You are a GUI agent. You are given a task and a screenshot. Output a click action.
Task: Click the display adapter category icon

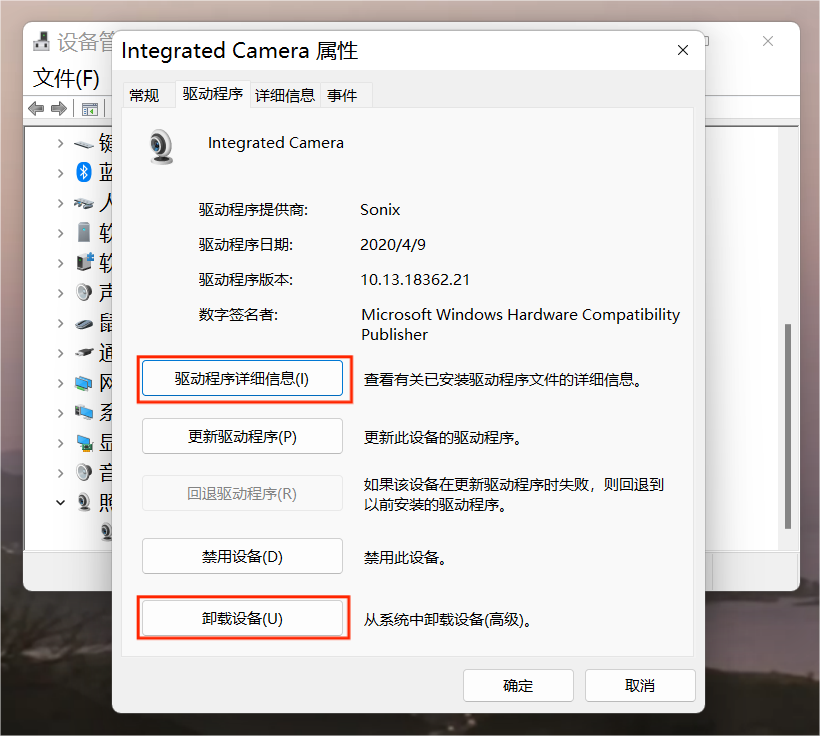(x=85, y=442)
